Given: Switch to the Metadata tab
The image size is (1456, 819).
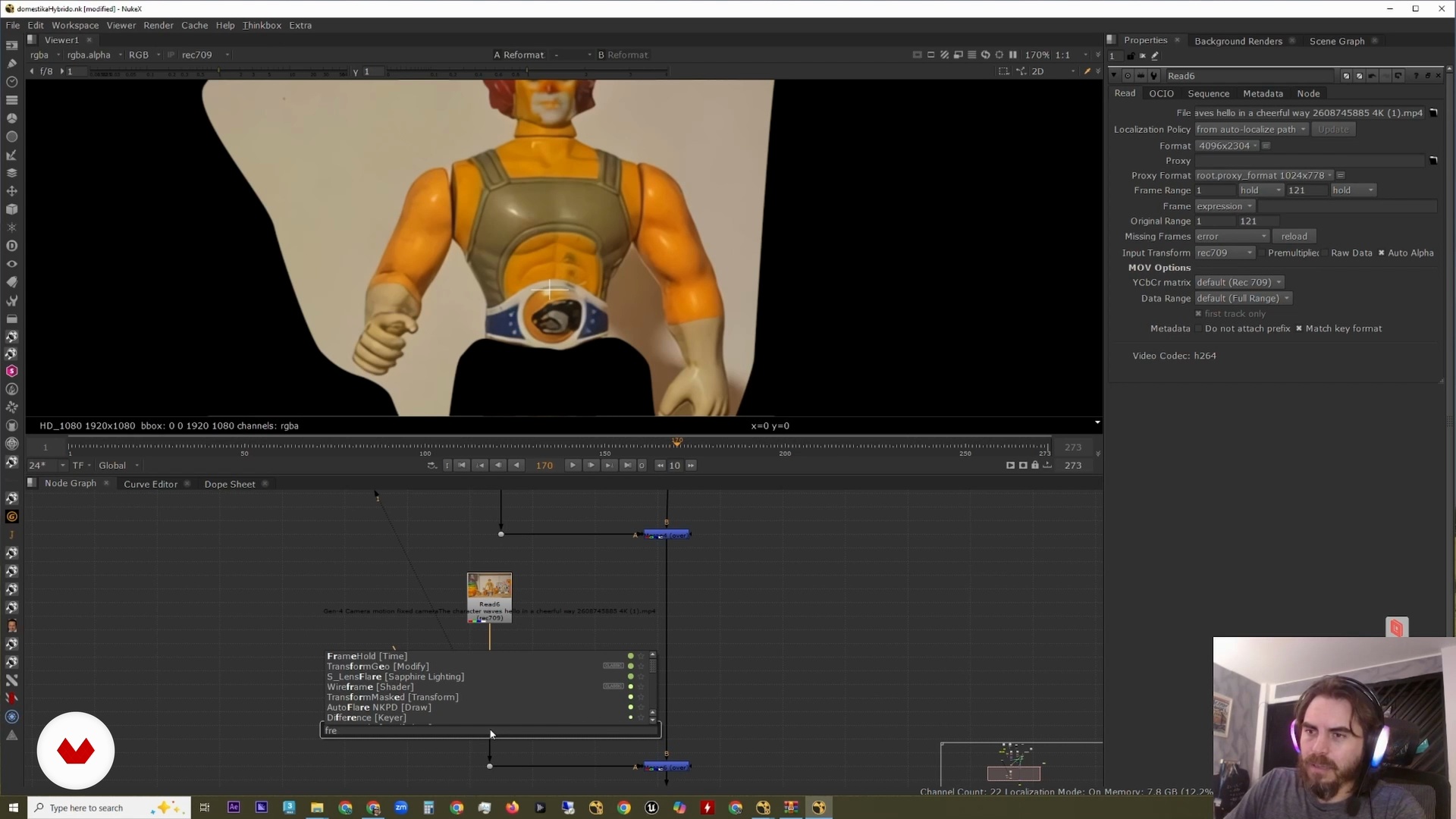Looking at the screenshot, I should point(1263,93).
